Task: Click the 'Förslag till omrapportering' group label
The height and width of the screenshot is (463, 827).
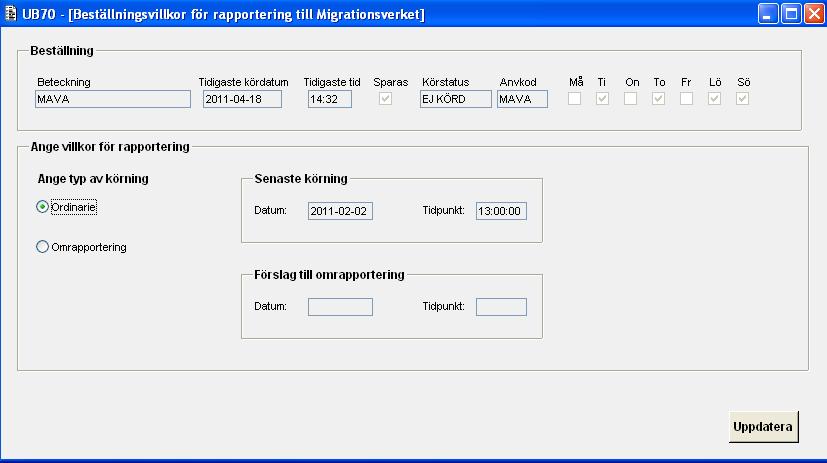Action: tap(329, 275)
